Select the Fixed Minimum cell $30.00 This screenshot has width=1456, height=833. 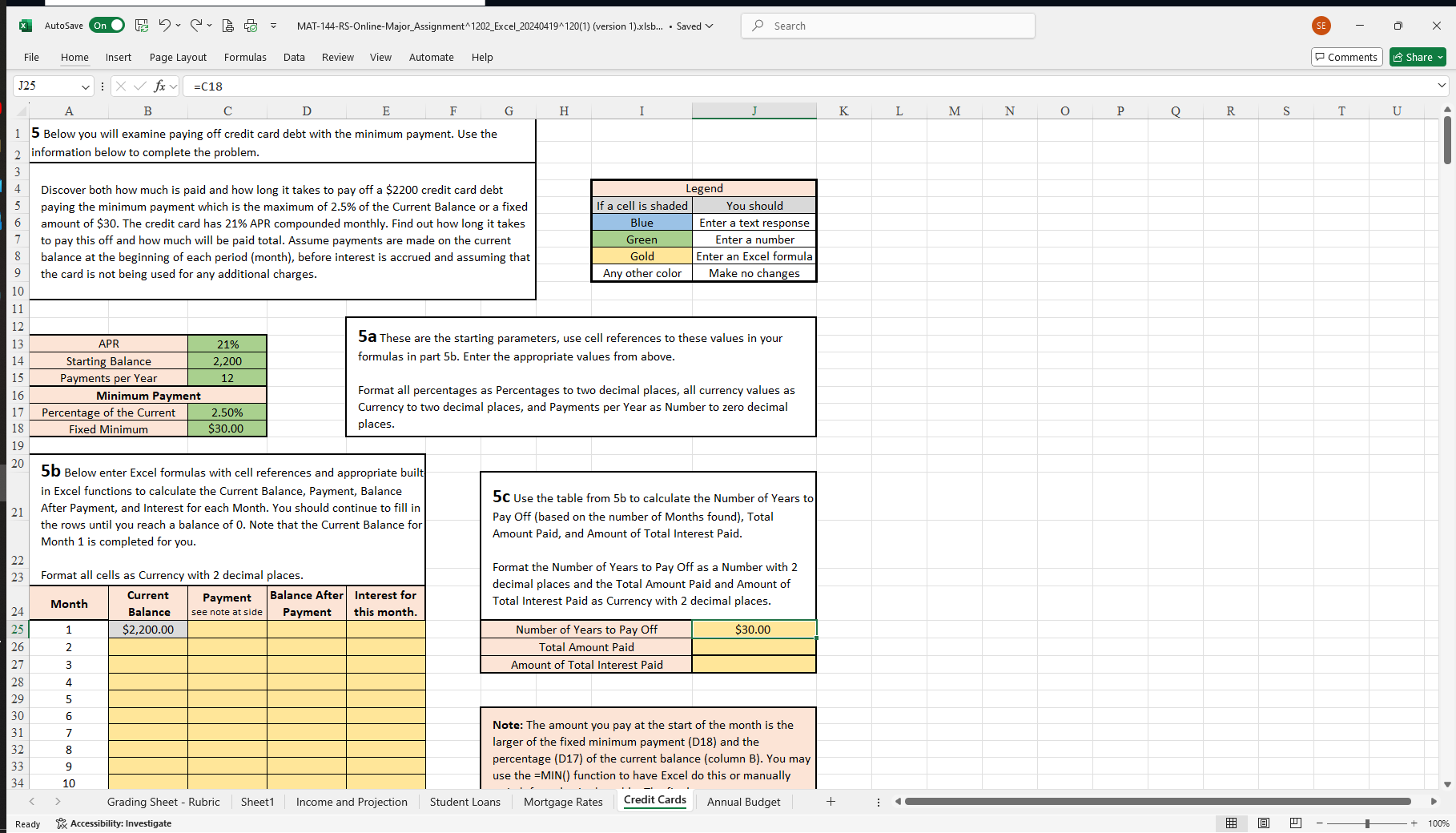(227, 429)
